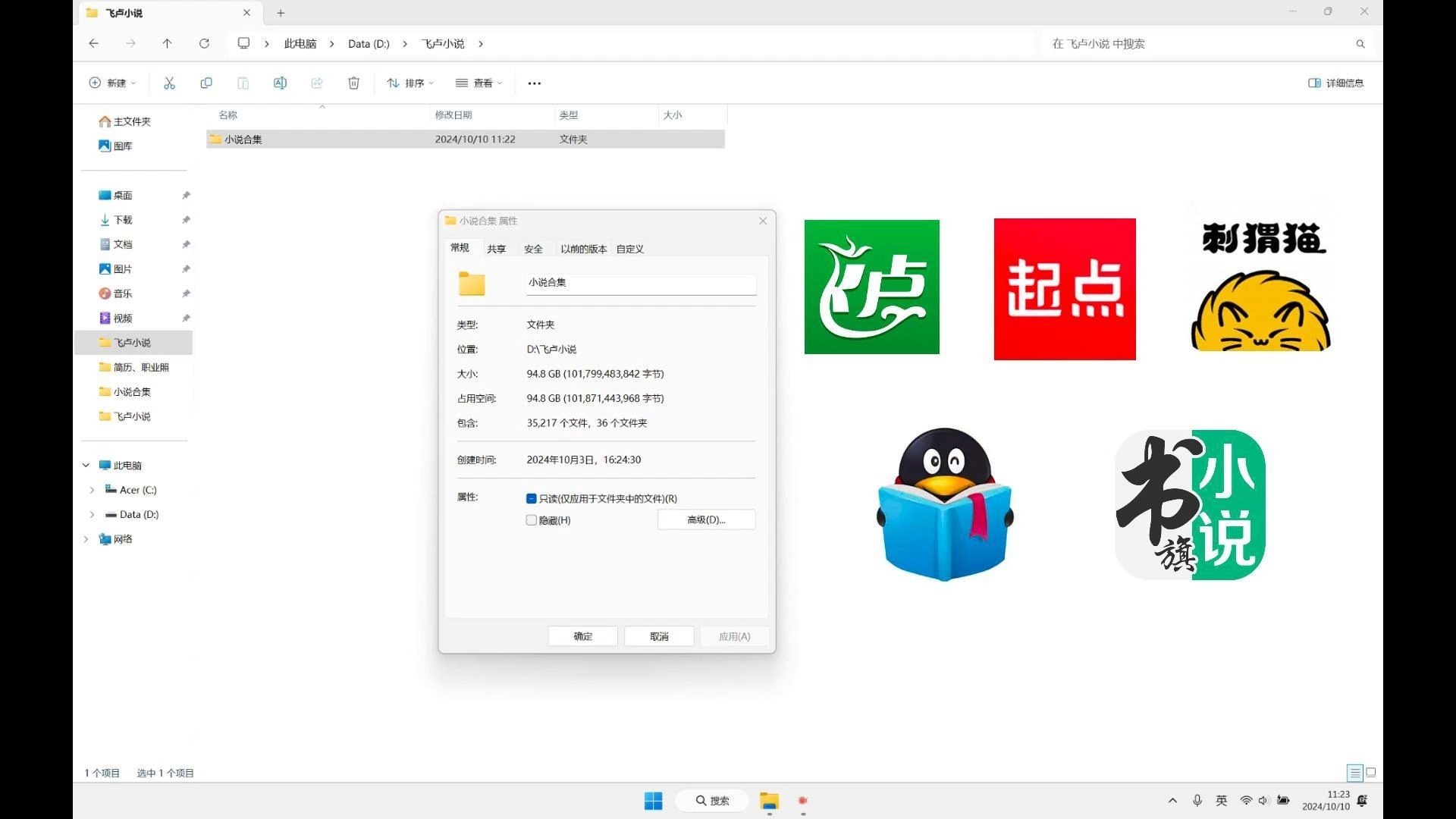
Task: Refresh the current folder view
Action: (x=204, y=44)
